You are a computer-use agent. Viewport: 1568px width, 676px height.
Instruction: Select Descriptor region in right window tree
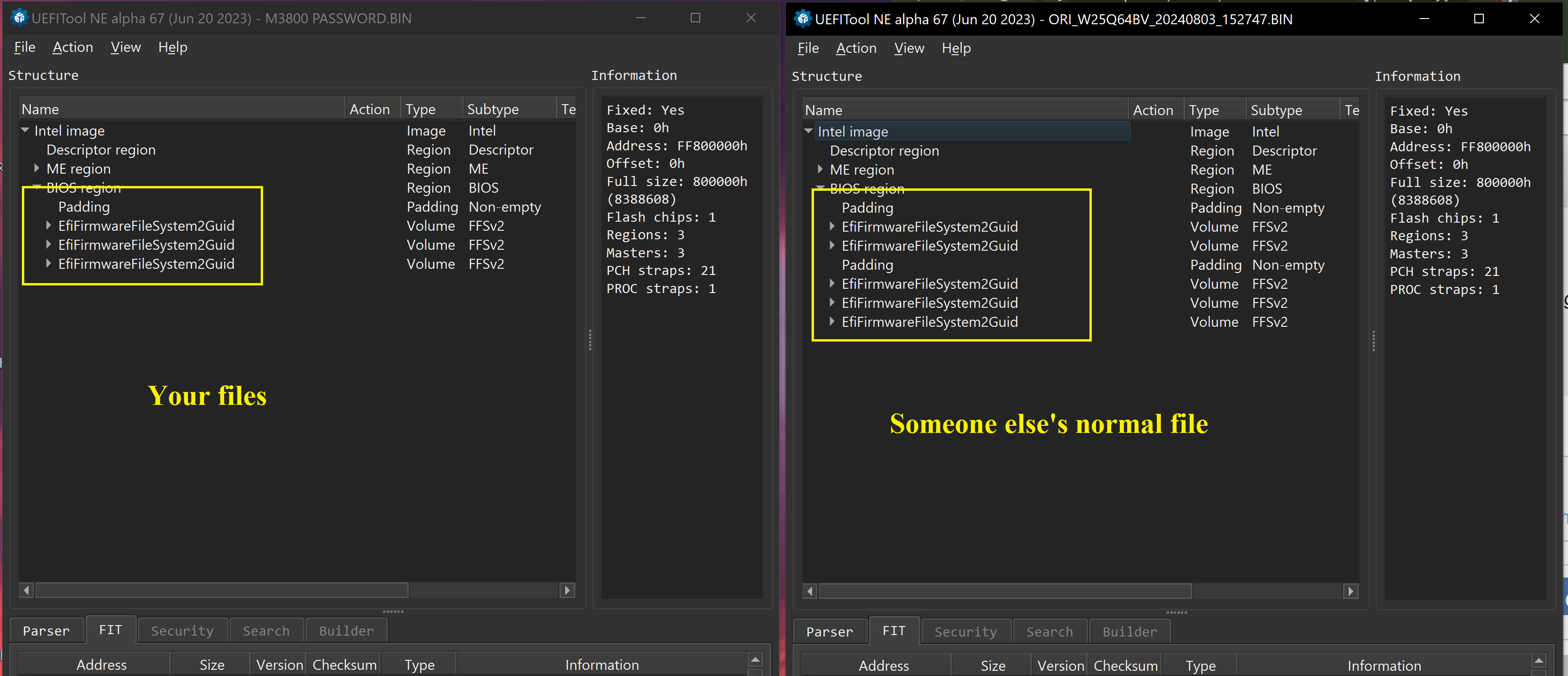884,150
